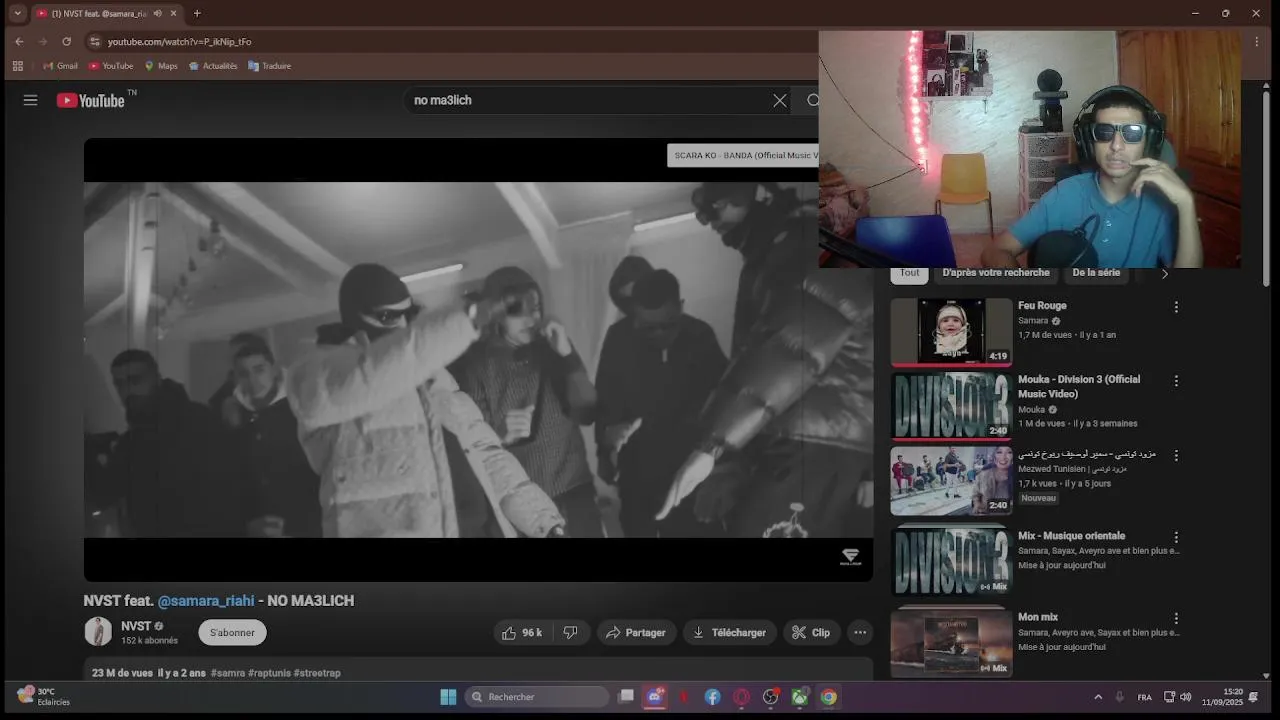Open the Feu Rouge video thumbnail

coord(951,332)
